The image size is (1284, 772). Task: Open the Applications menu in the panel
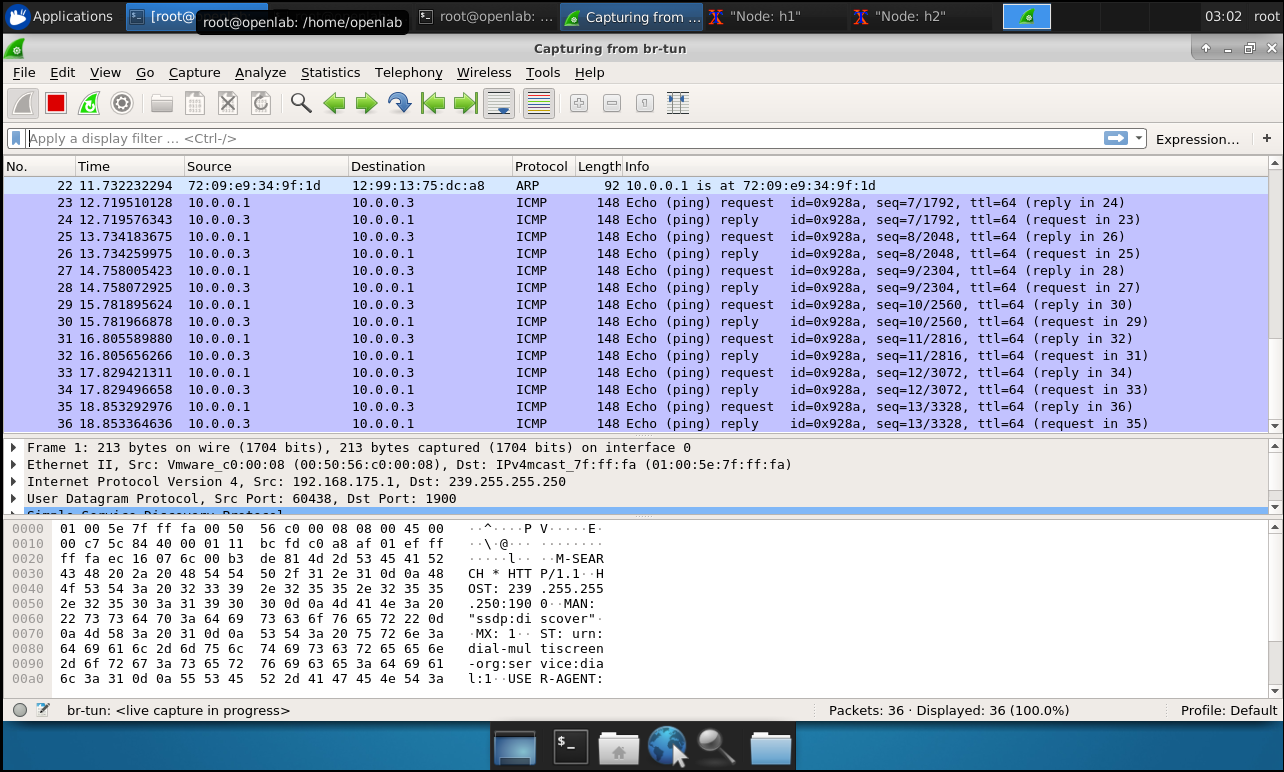coord(60,16)
